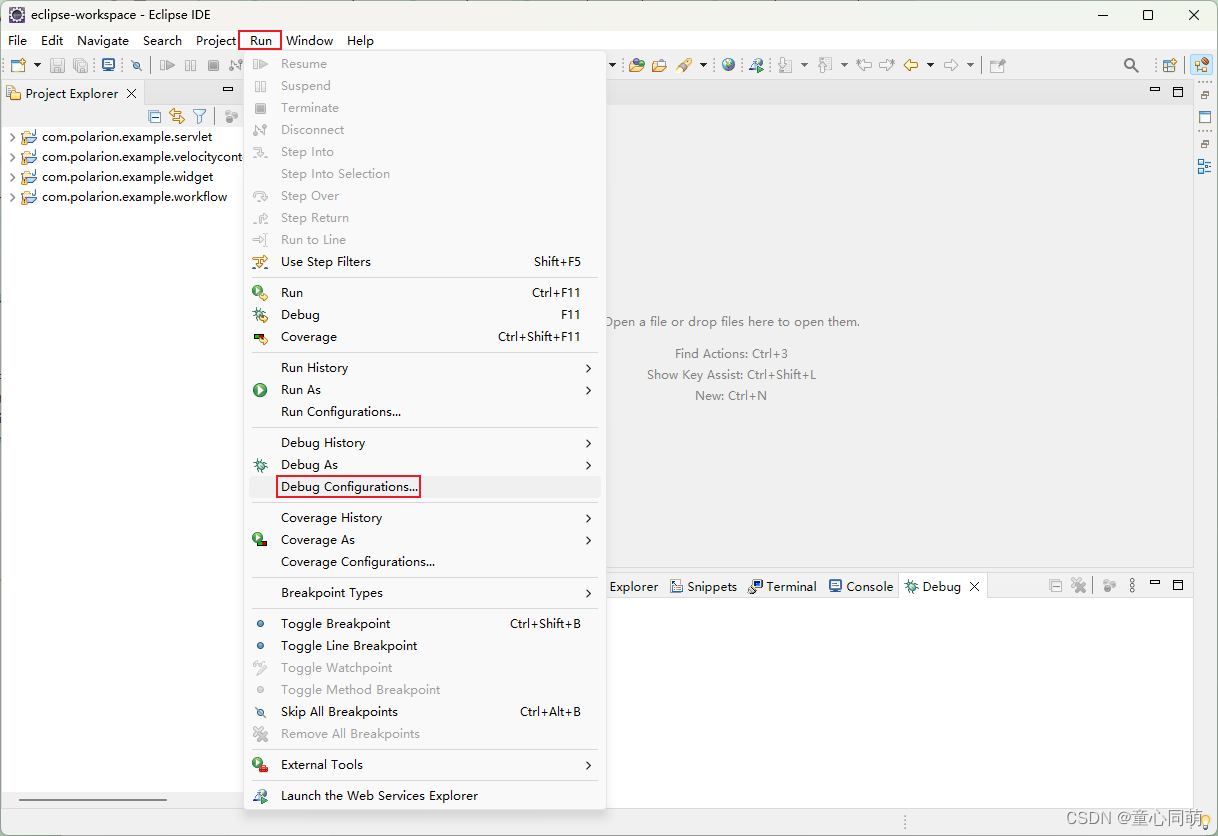Select Toggle Line Breakpoint menu item
The width and height of the screenshot is (1218, 836).
click(424, 646)
